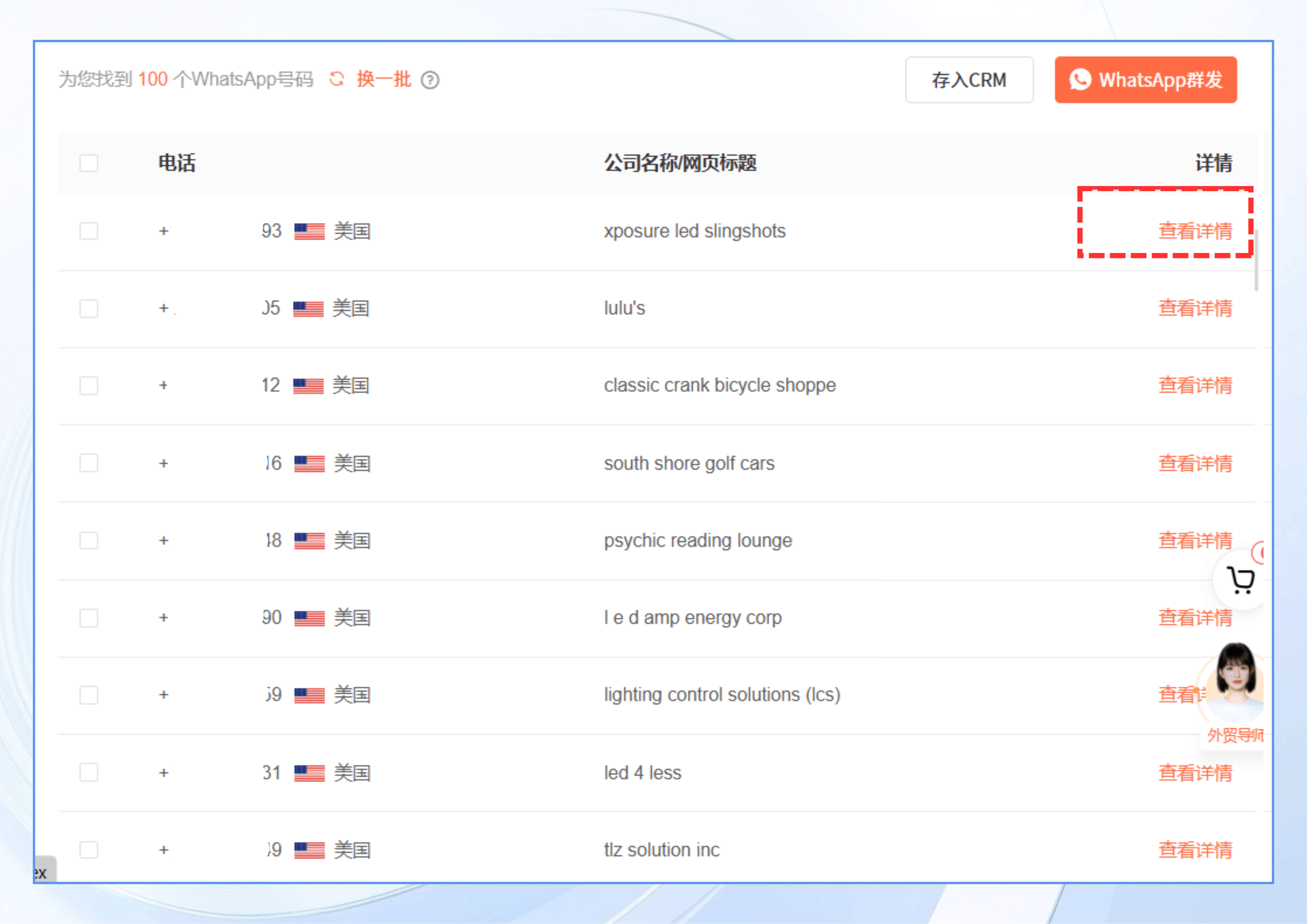Check the tlz solution inc checkbox
Viewport: 1307px width, 924px height.
tap(89, 850)
